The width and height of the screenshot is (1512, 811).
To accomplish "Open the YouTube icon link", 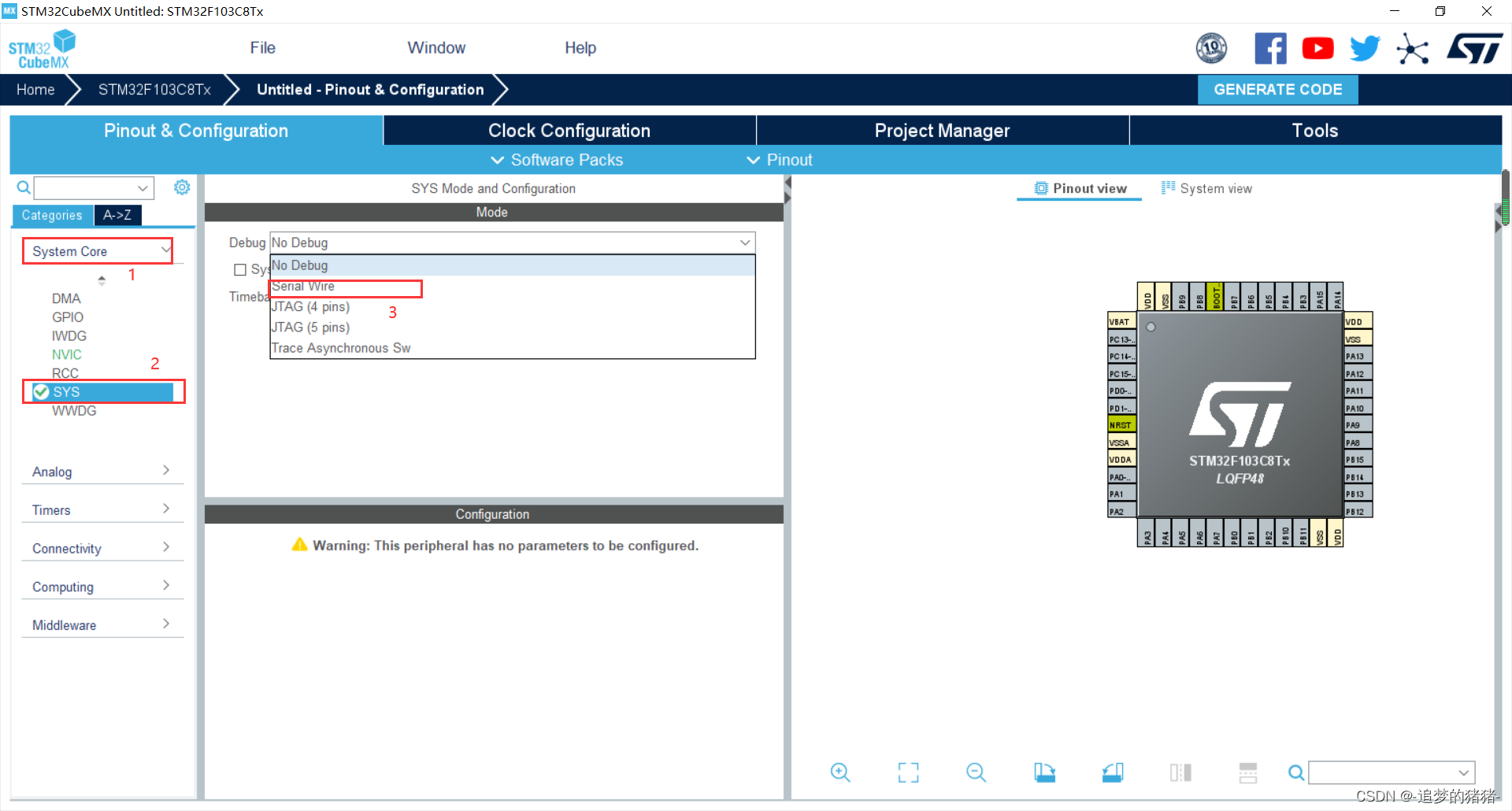I will [x=1317, y=48].
